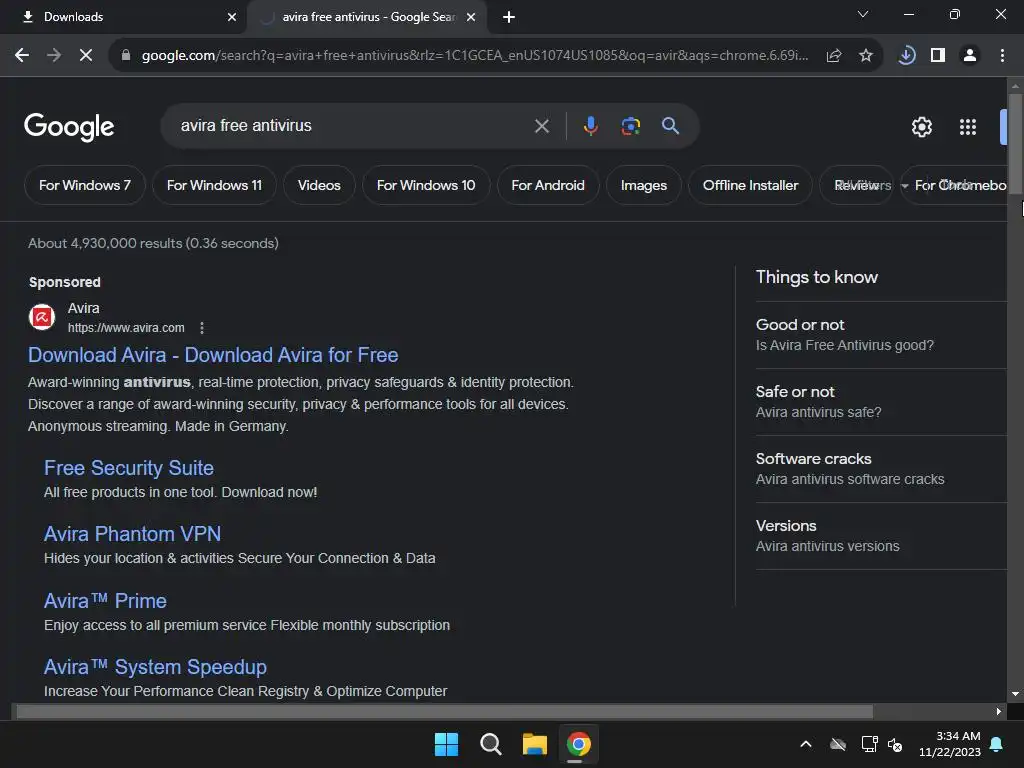Open Google quick settings gear
The image size is (1024, 768).
pyautogui.click(x=921, y=127)
